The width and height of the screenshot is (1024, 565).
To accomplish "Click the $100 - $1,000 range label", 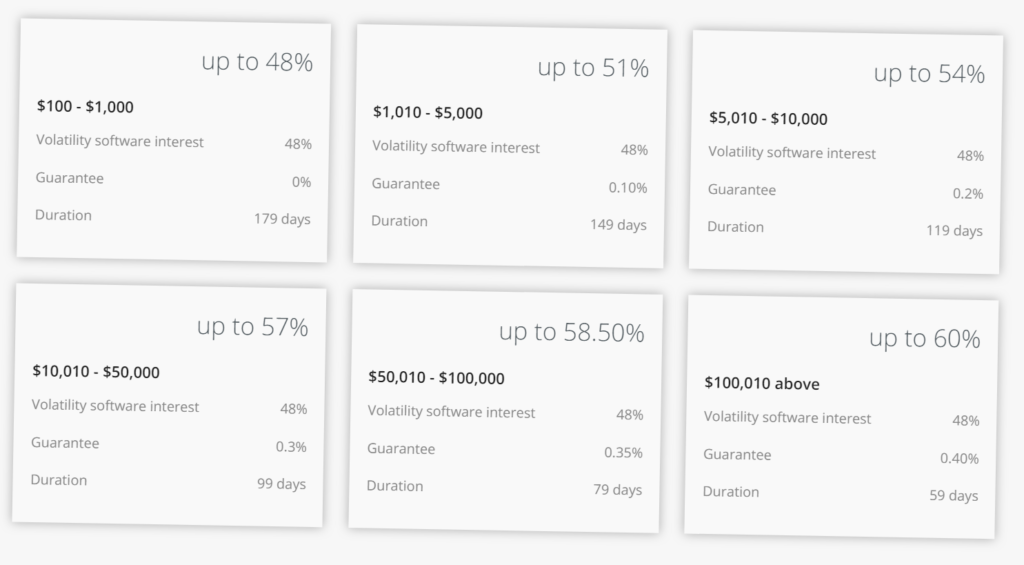I will [85, 106].
